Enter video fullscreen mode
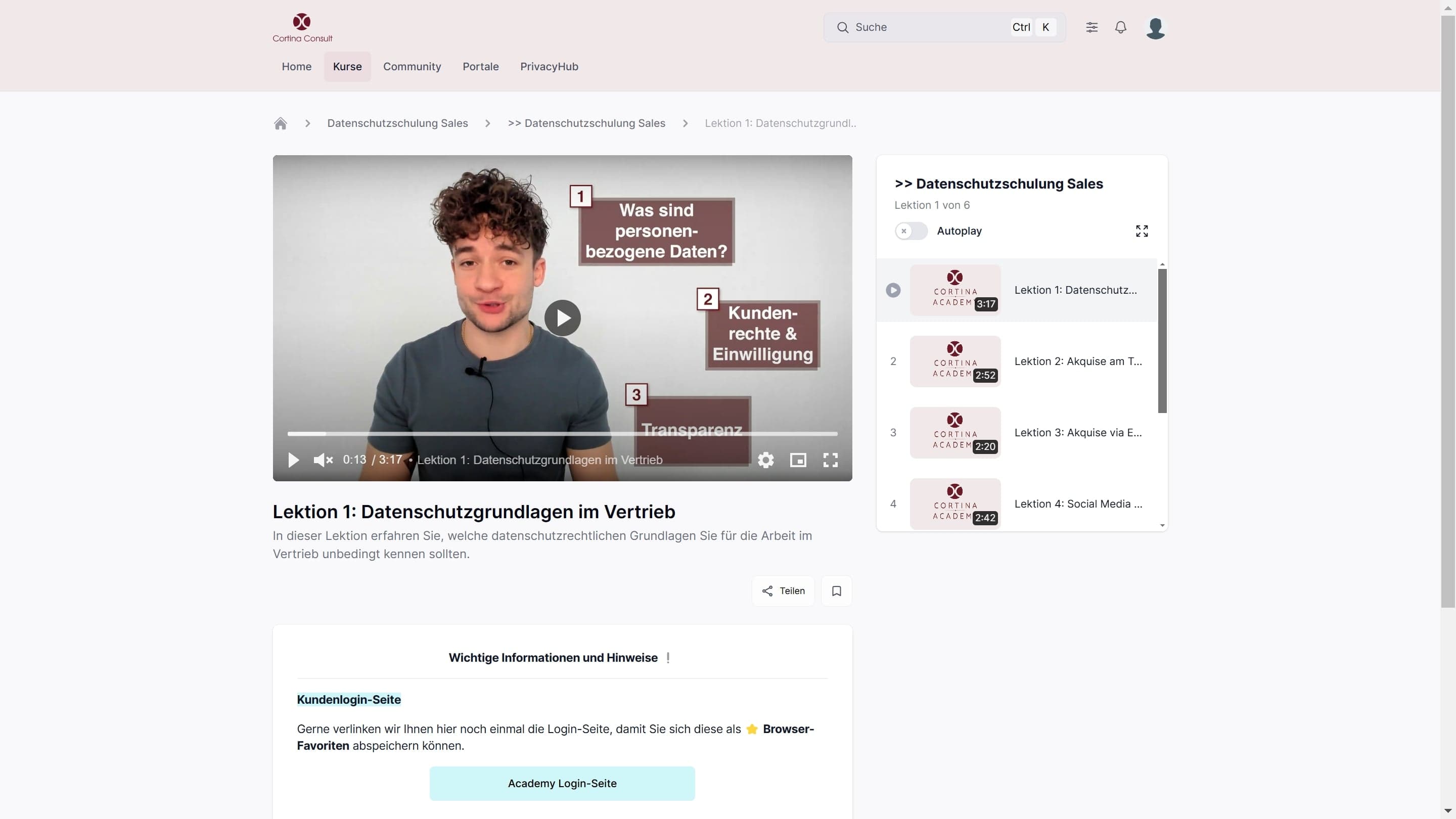1456x819 pixels. 830,460
